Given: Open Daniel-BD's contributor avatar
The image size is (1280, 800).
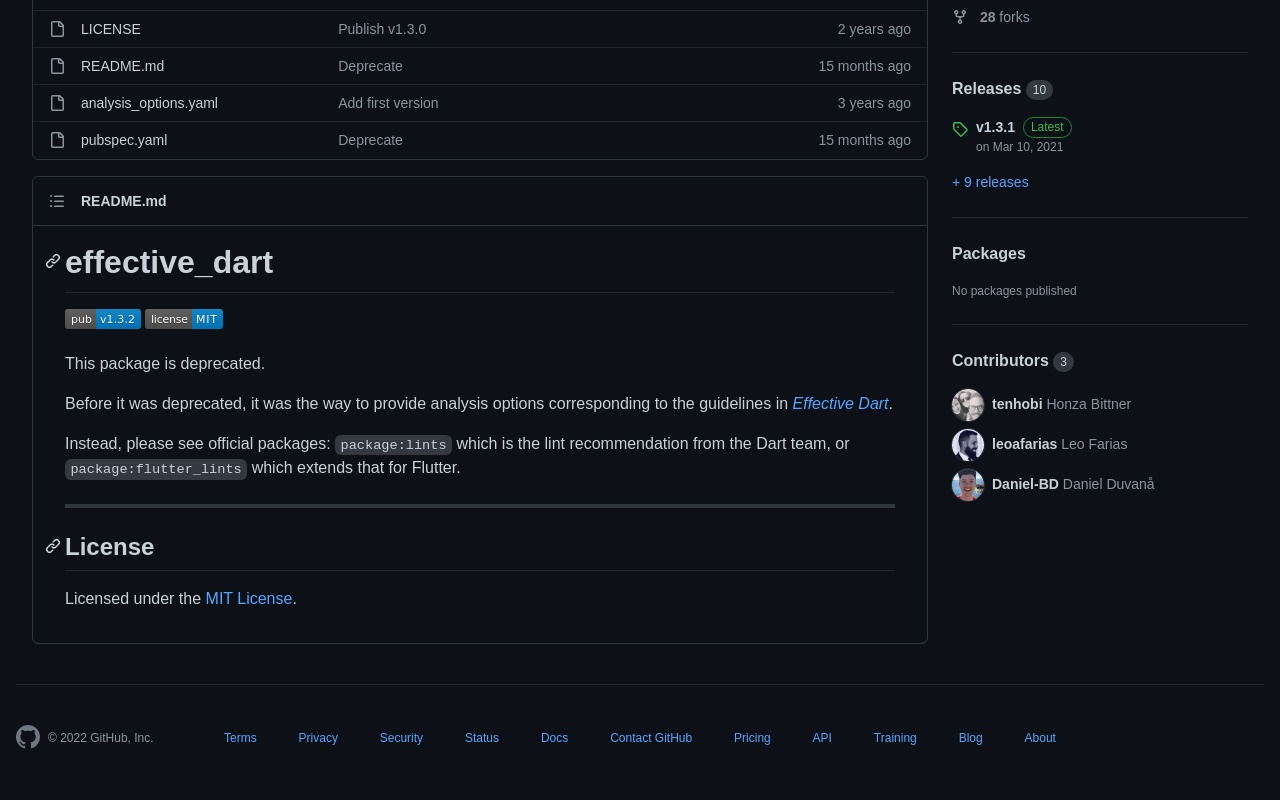Looking at the screenshot, I should pyautogui.click(x=968, y=484).
